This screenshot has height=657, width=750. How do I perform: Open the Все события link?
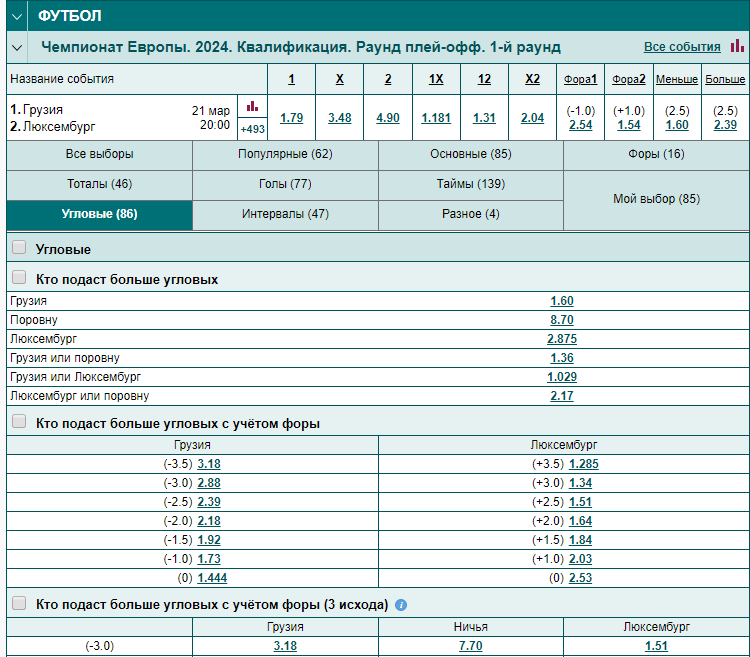(682, 47)
